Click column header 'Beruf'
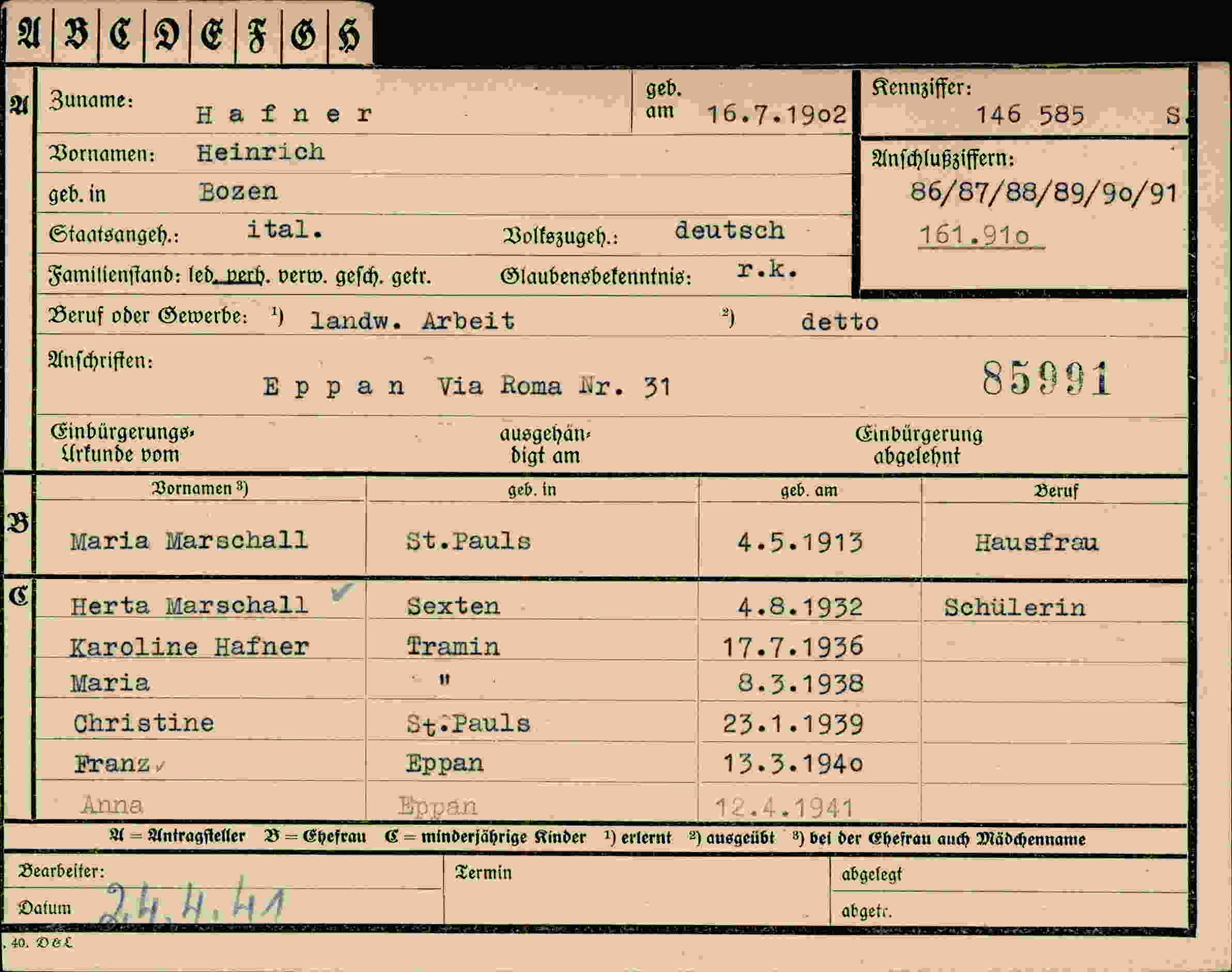This screenshot has height=972, width=1232. tap(1056, 491)
